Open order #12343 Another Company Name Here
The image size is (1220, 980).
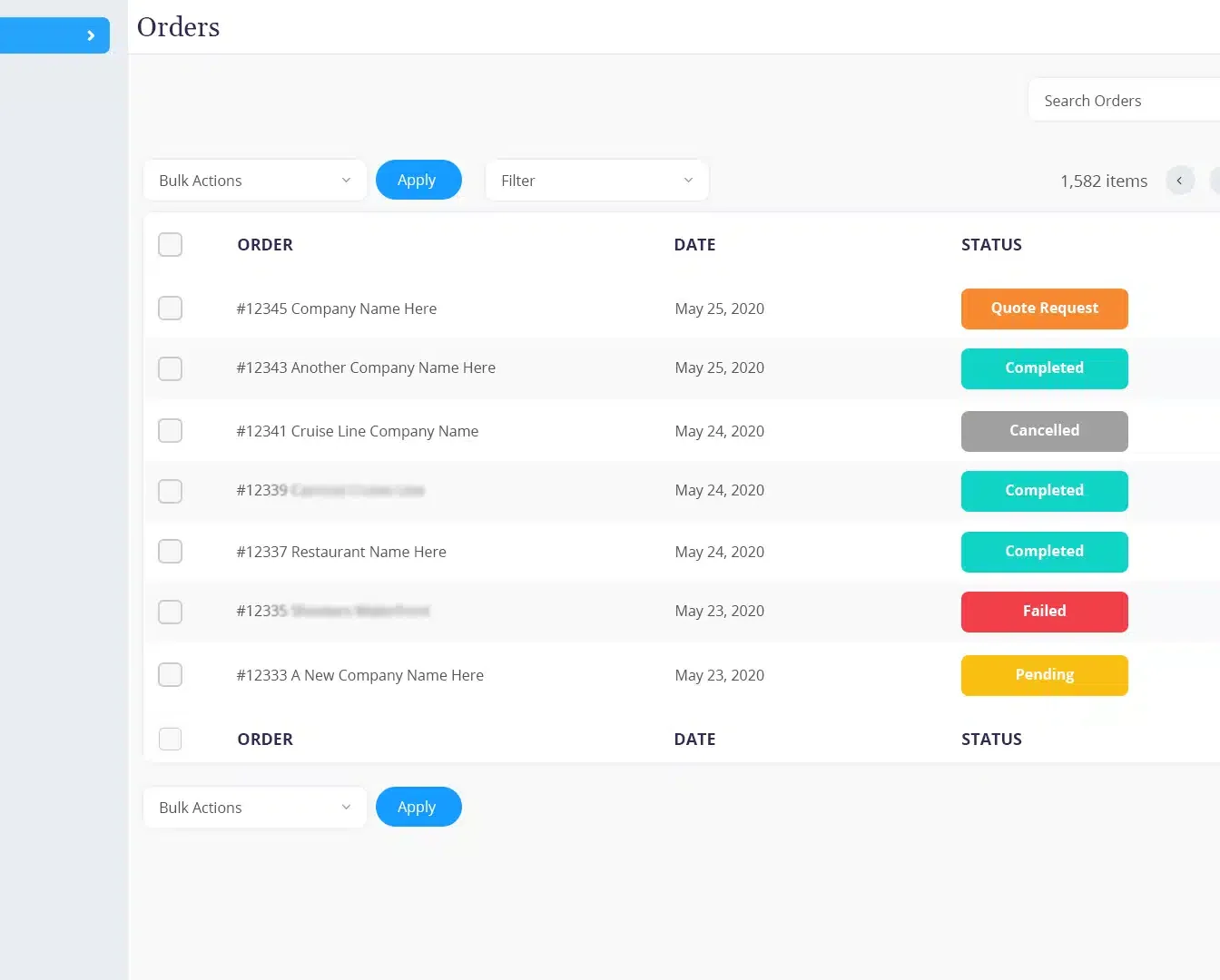tap(366, 368)
